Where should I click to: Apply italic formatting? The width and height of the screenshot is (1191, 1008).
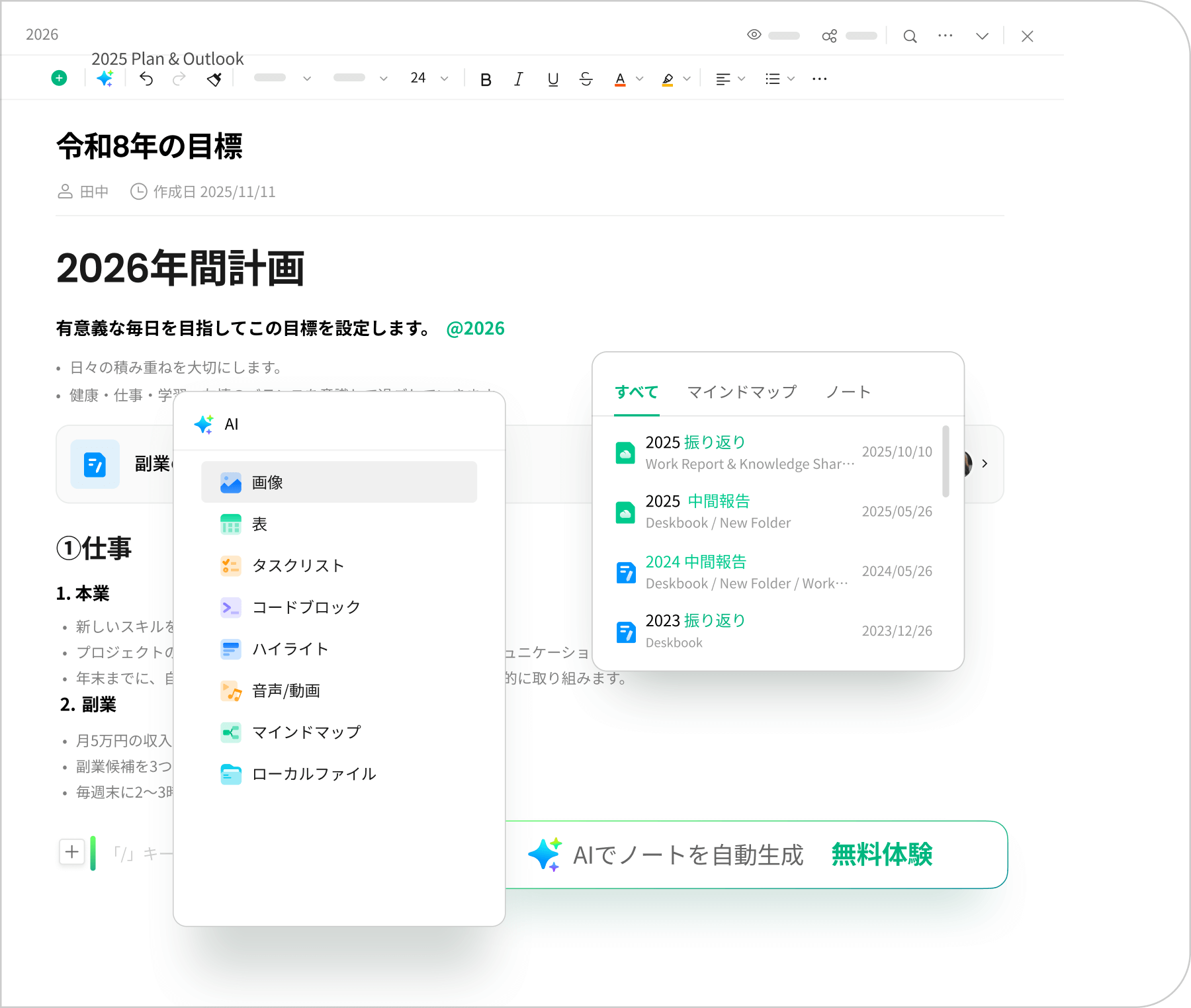[x=519, y=79]
